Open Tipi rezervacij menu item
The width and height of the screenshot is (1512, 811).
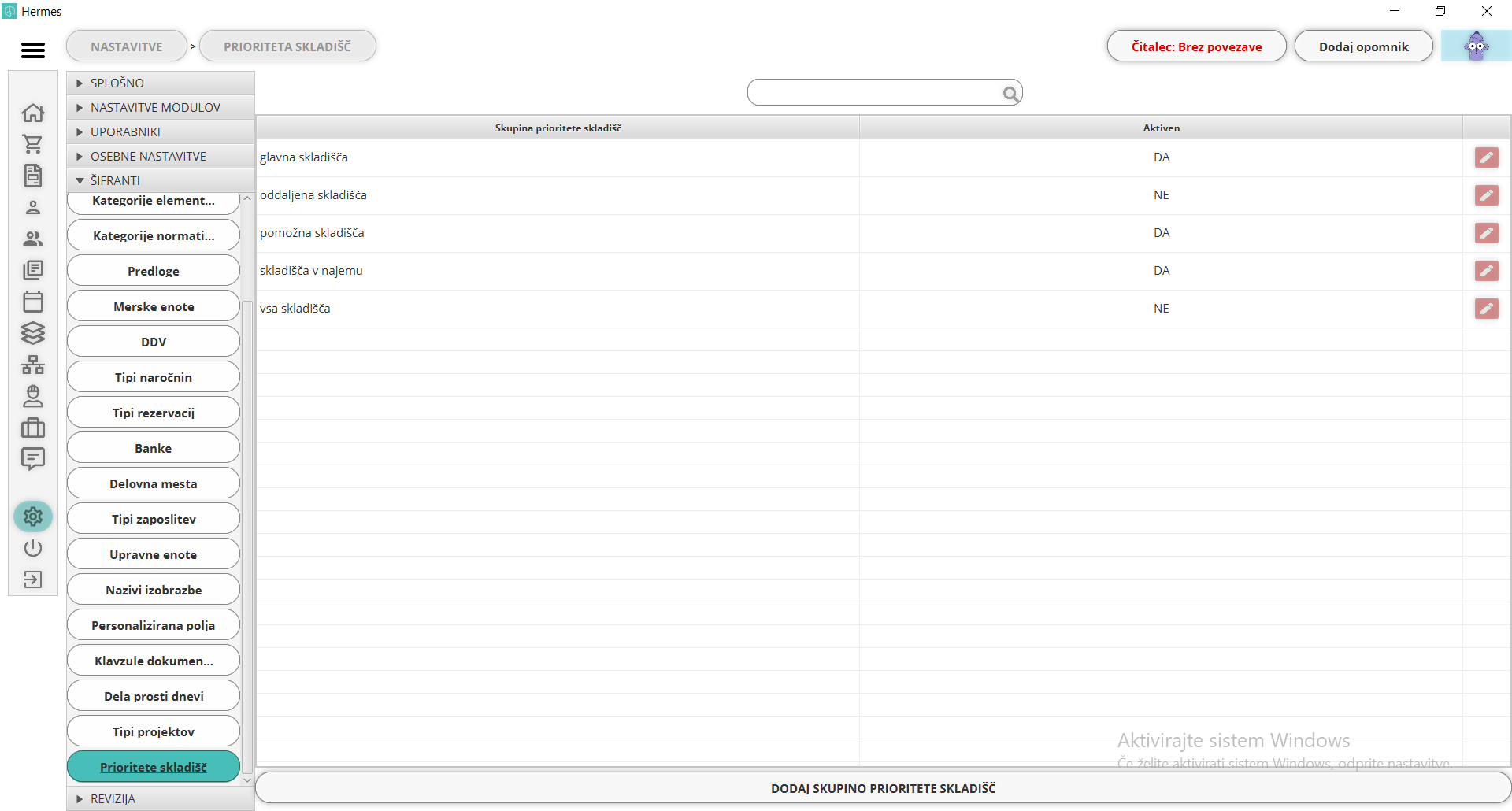coord(154,413)
